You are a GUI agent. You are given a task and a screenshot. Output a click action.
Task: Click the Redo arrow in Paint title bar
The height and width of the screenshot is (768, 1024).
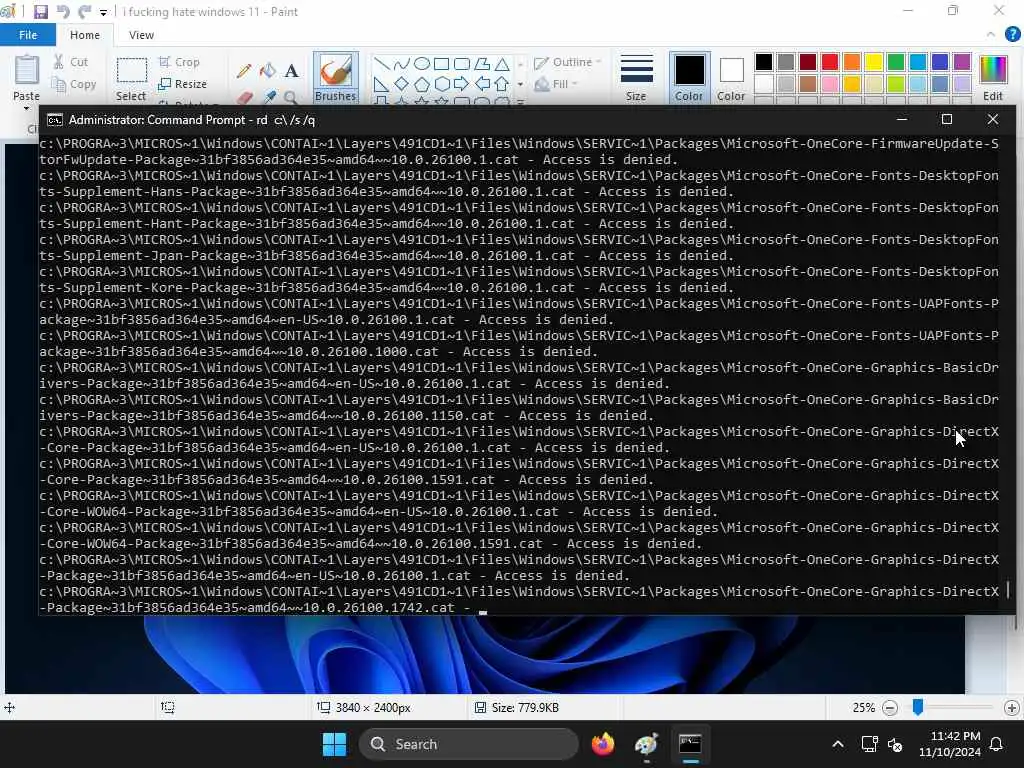tap(84, 12)
